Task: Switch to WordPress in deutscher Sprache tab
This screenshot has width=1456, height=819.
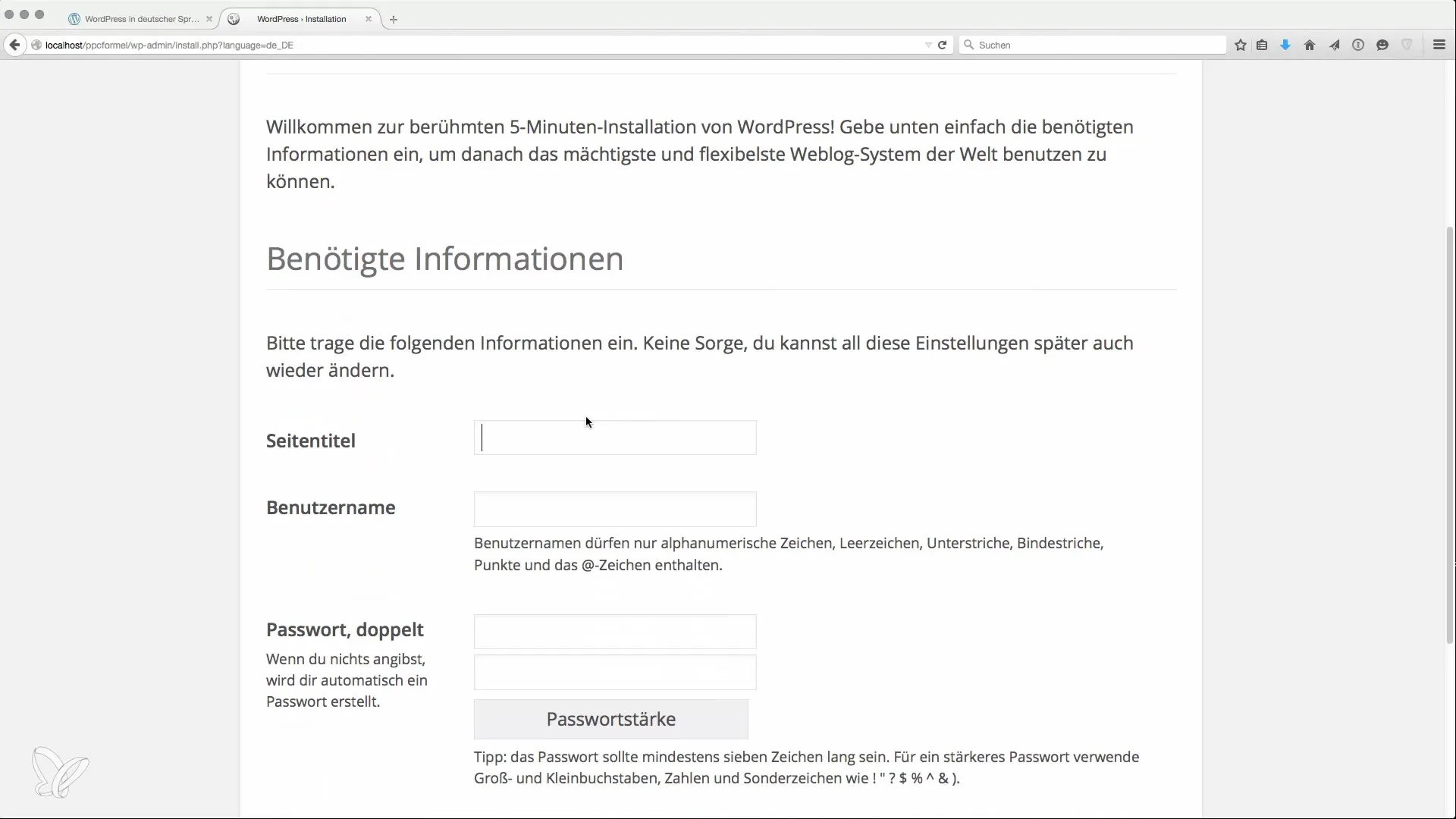Action: click(x=141, y=19)
